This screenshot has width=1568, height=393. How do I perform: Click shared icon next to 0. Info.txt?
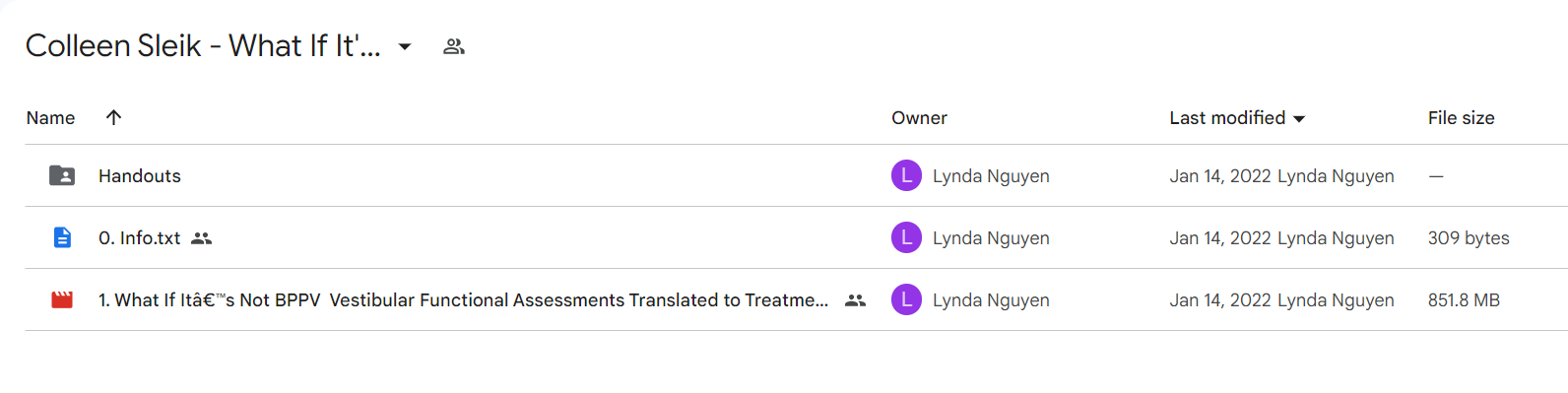[x=201, y=238]
